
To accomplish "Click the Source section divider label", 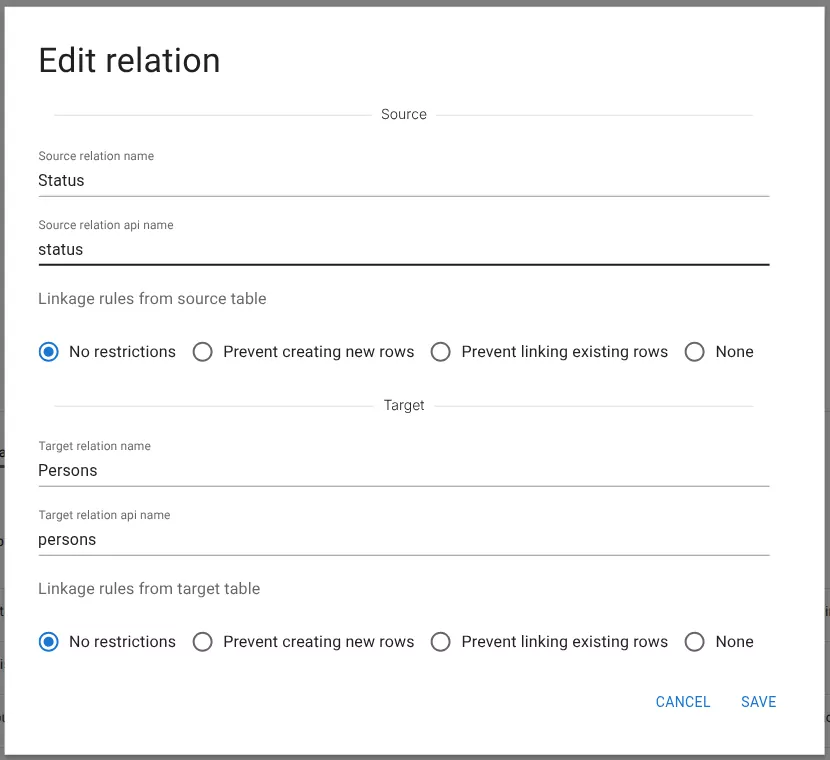I will tap(404, 114).
